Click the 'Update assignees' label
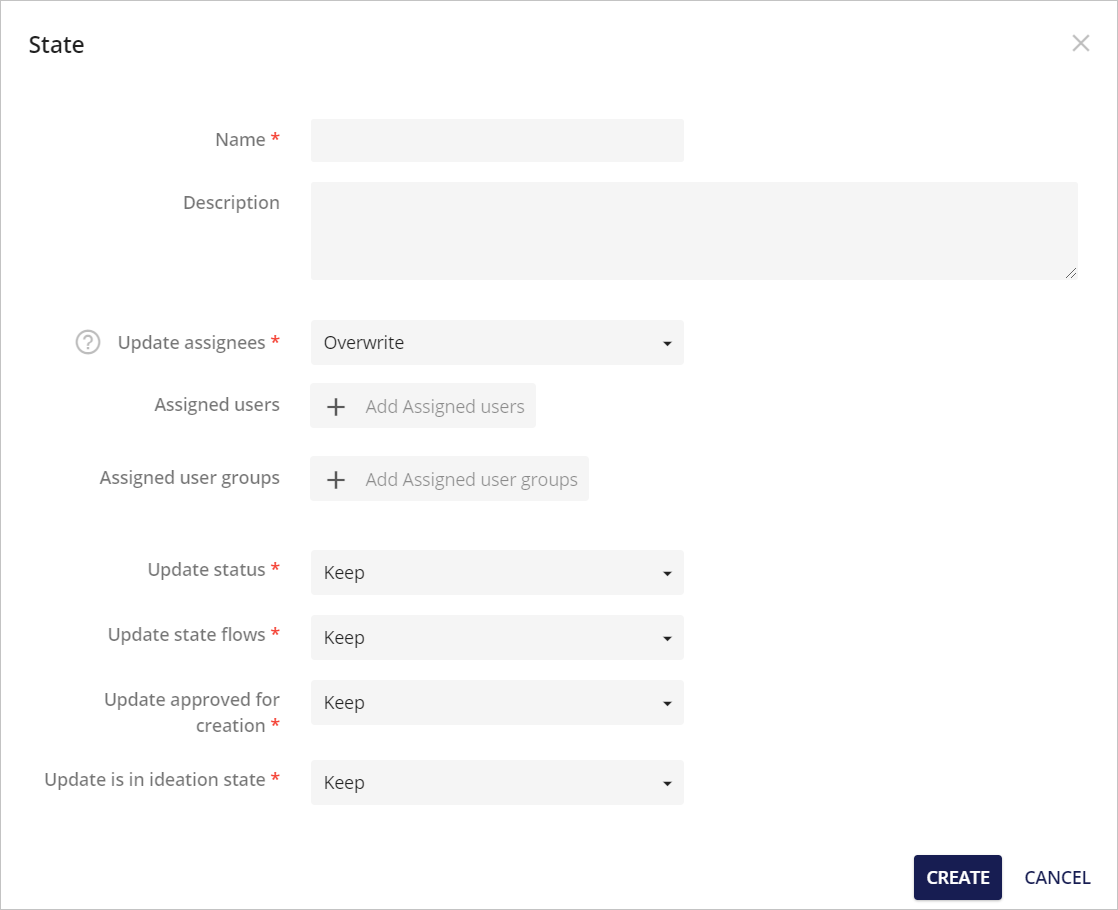 click(191, 342)
